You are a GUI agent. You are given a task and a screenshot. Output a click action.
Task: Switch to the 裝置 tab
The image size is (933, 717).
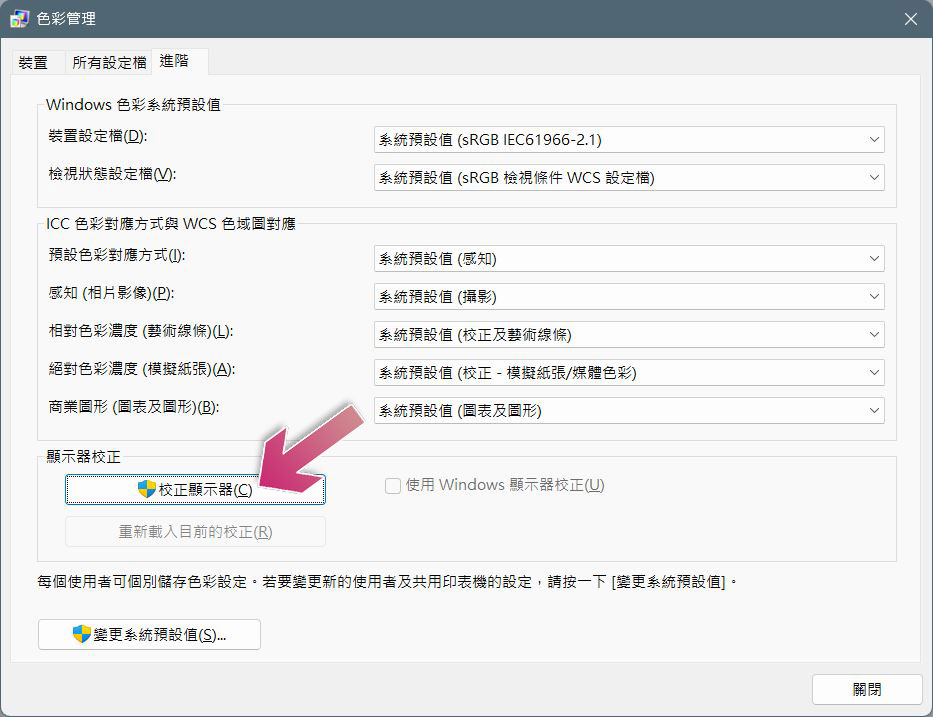(x=33, y=62)
